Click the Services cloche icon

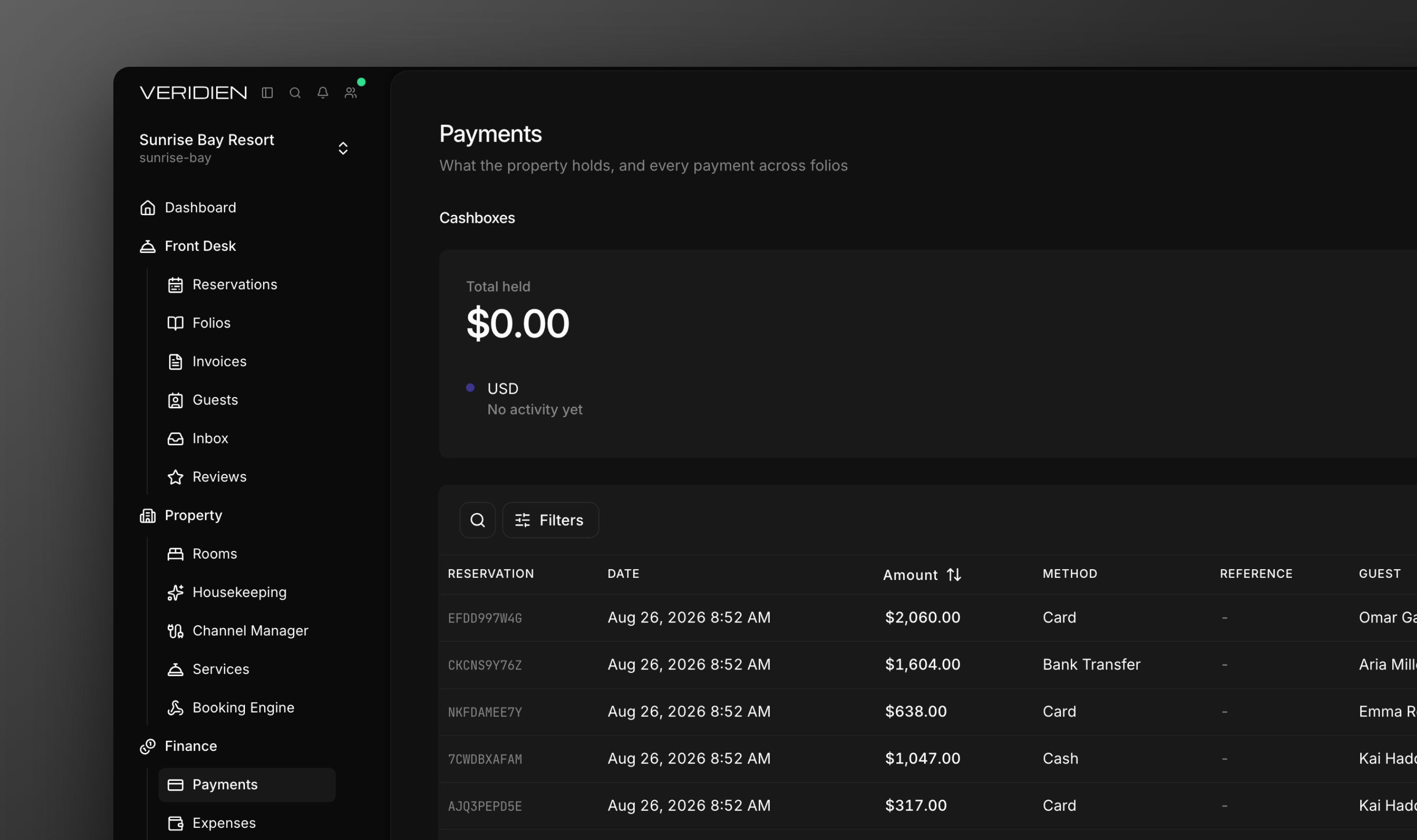176,669
